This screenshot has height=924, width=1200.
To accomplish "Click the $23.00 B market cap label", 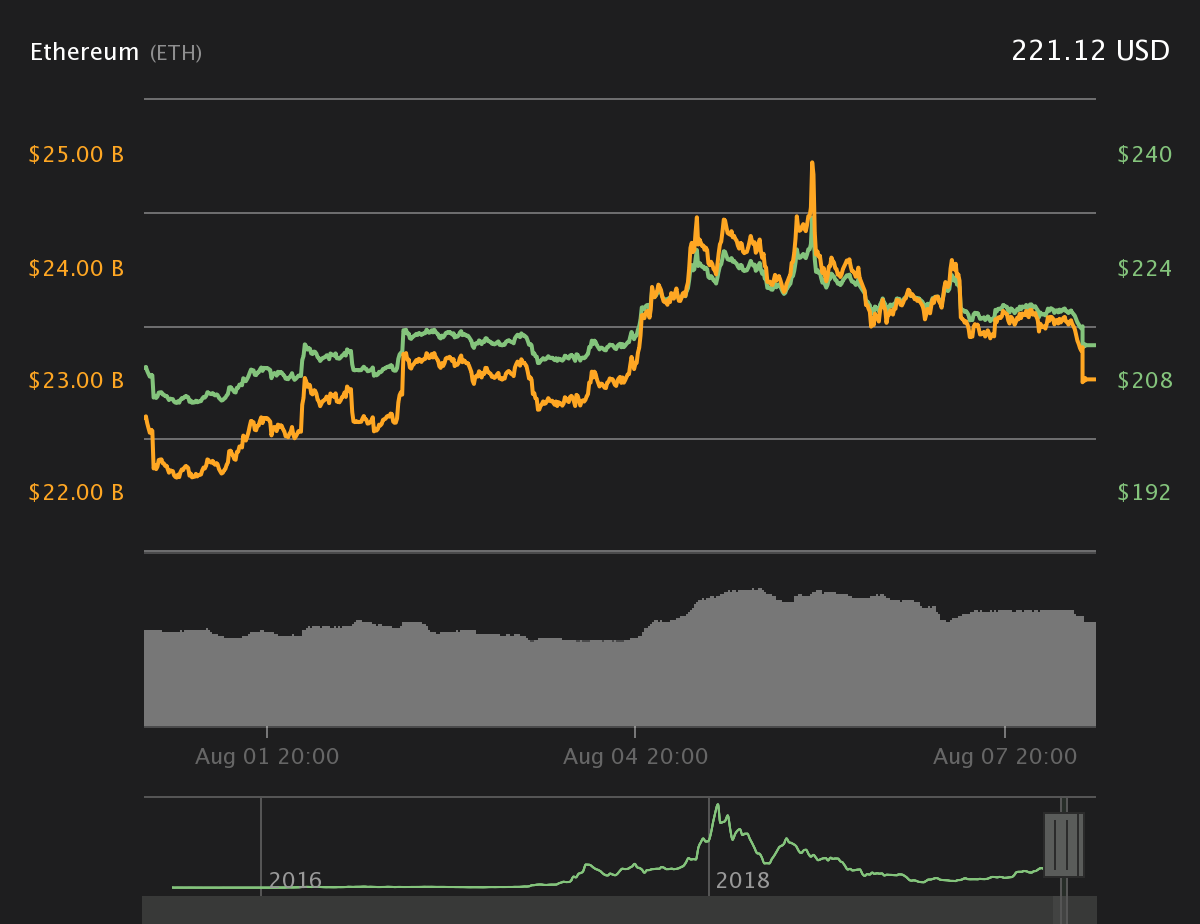I will click(x=76, y=380).
